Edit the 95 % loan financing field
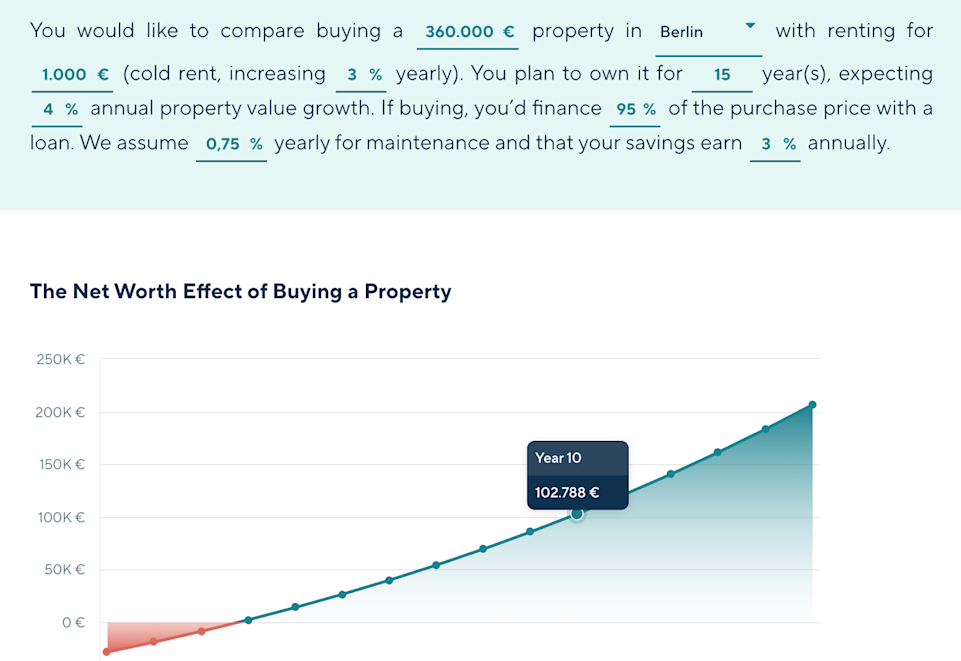The height and width of the screenshot is (661, 961). (635, 108)
